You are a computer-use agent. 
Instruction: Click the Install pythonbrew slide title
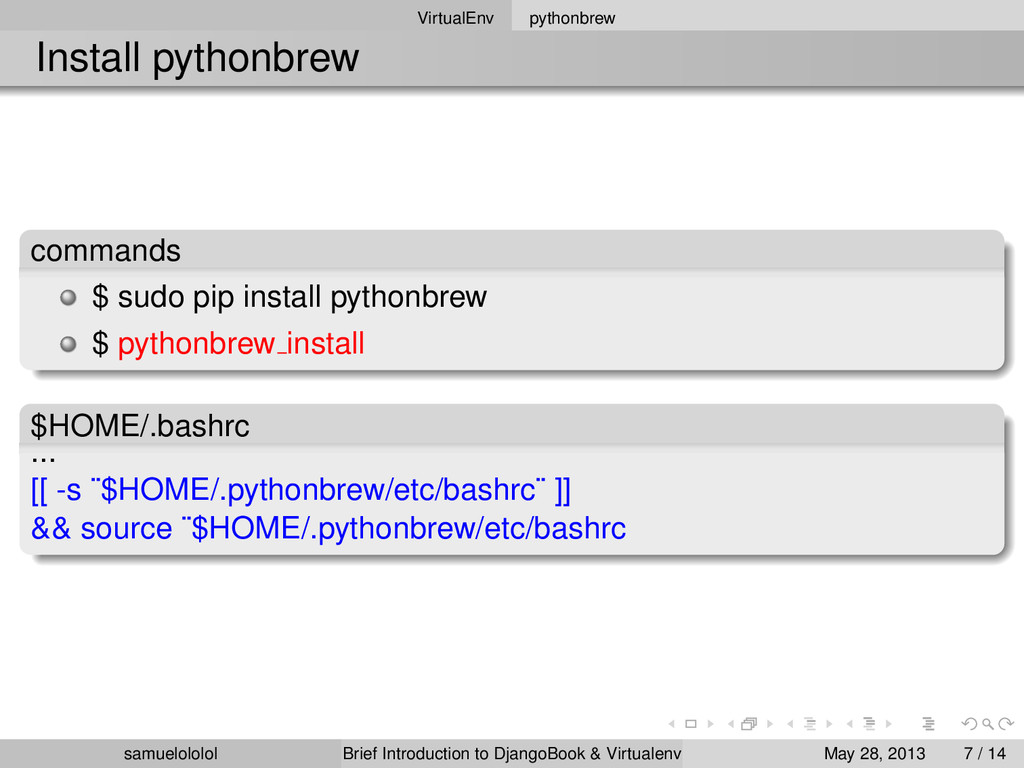pos(197,57)
